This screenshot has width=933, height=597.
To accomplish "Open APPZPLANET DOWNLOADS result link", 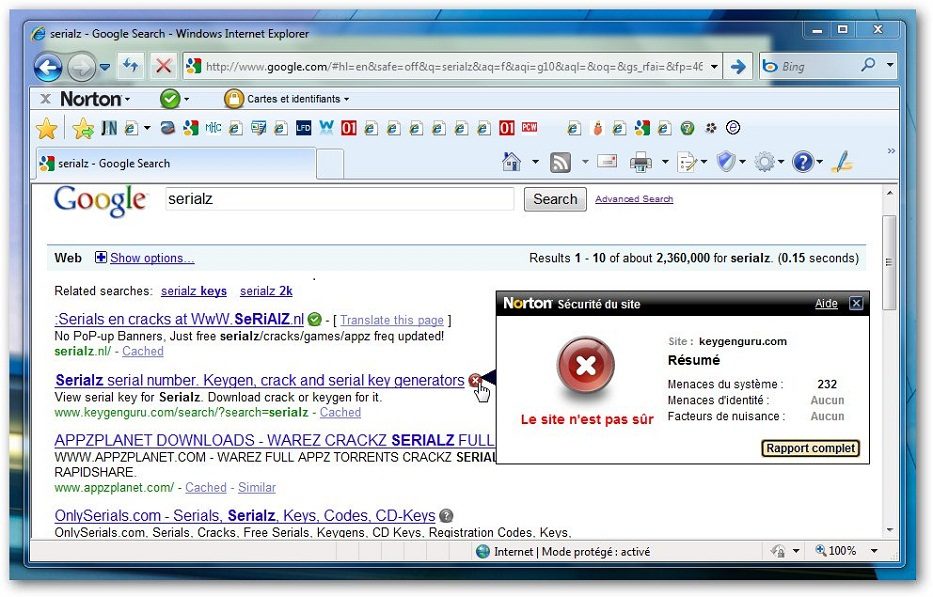I will point(274,440).
